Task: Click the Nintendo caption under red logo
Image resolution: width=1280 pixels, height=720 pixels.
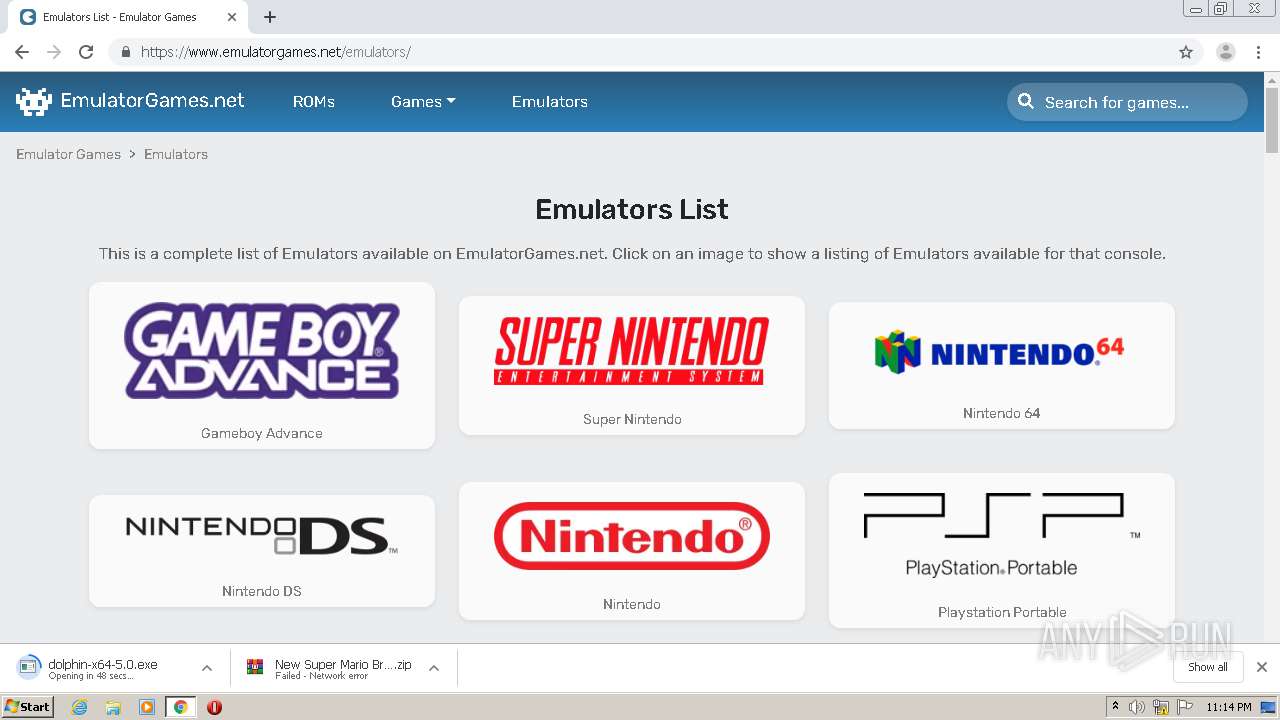Action: [x=632, y=604]
